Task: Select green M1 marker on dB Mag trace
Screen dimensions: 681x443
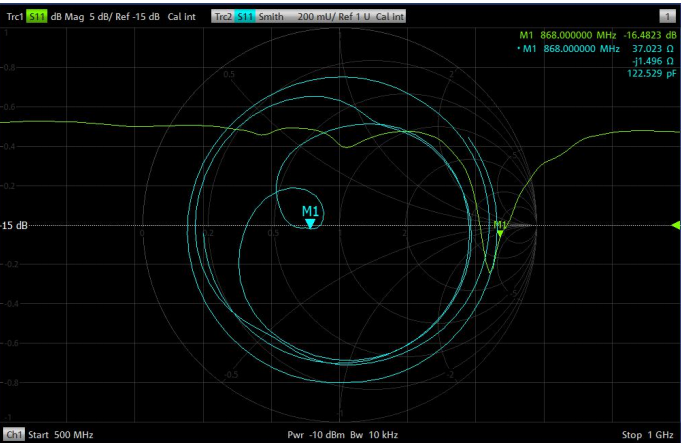Action: point(500,233)
